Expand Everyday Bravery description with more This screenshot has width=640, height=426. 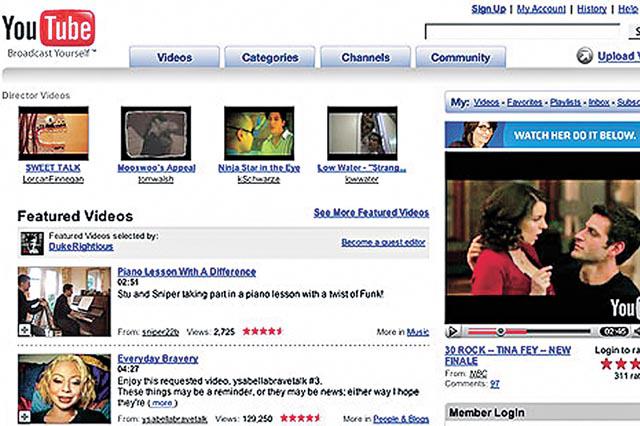point(162,403)
